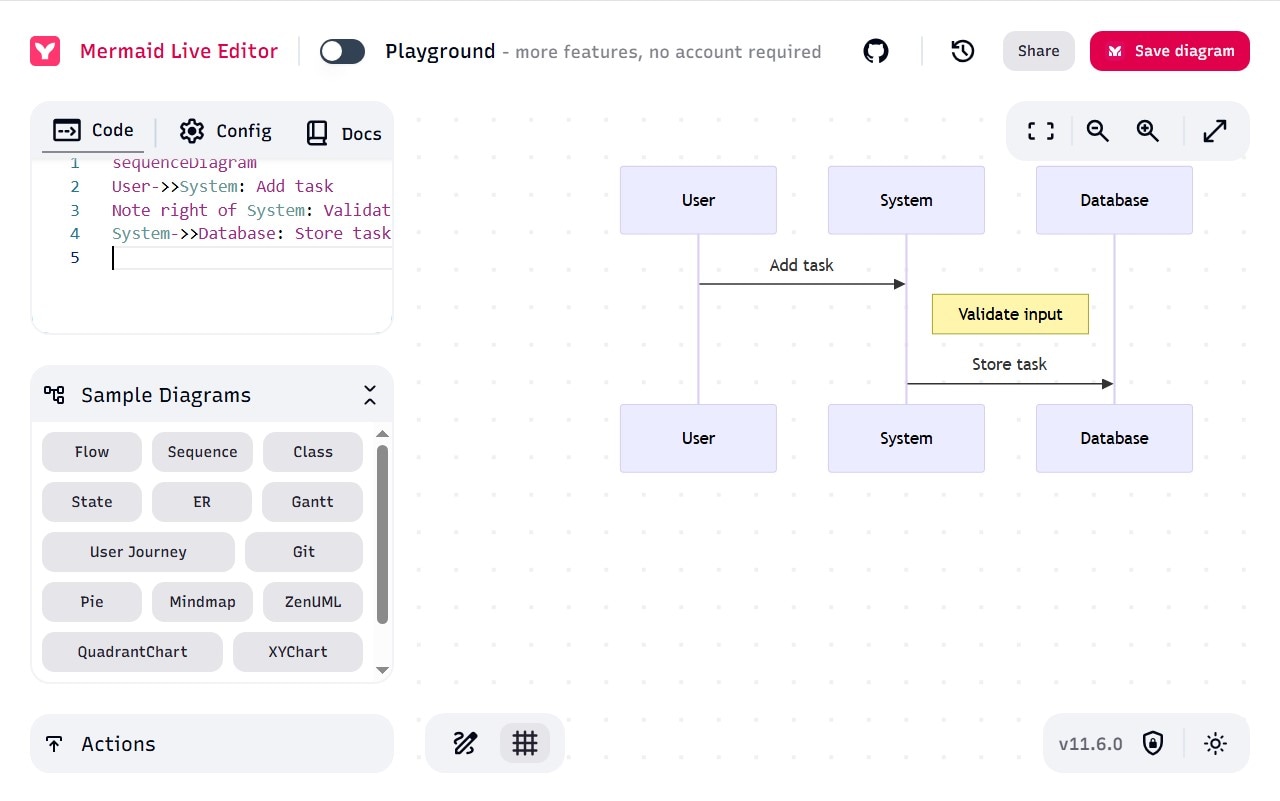Open diagram in full screen view
Viewport: 1280px width, 801px height.
(1215, 131)
